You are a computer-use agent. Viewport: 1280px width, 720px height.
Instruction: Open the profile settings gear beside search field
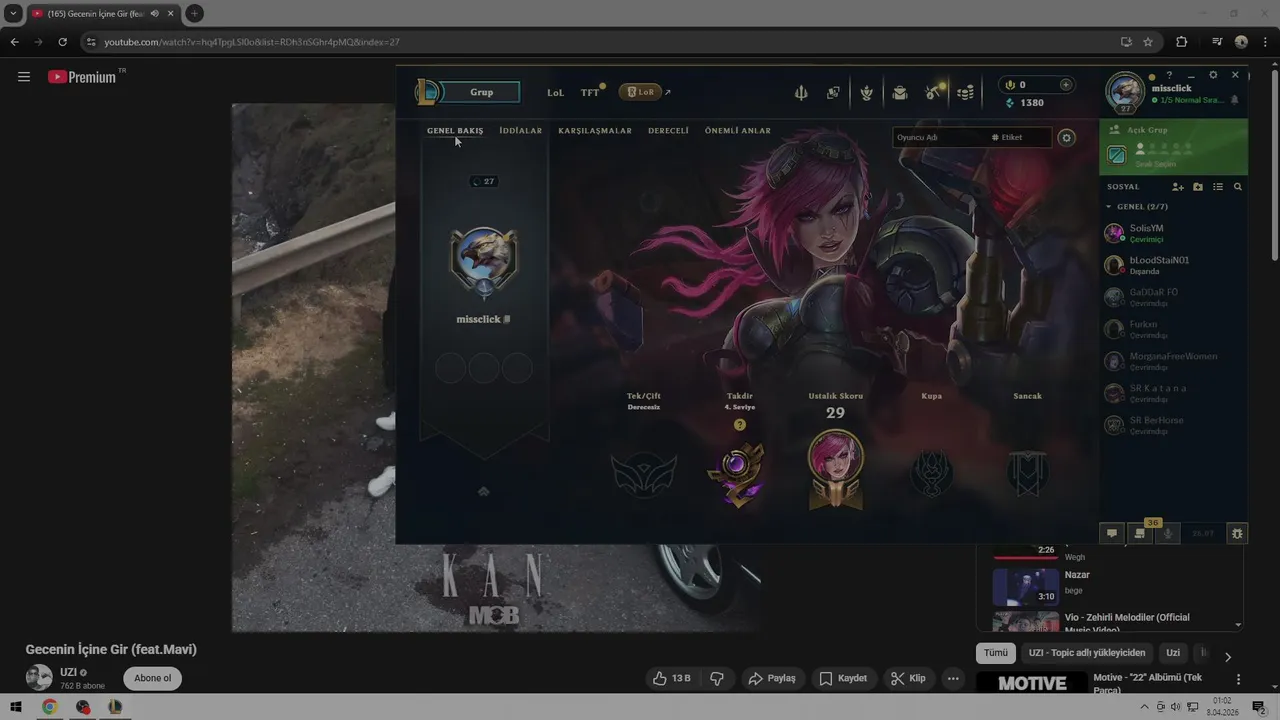(1067, 138)
